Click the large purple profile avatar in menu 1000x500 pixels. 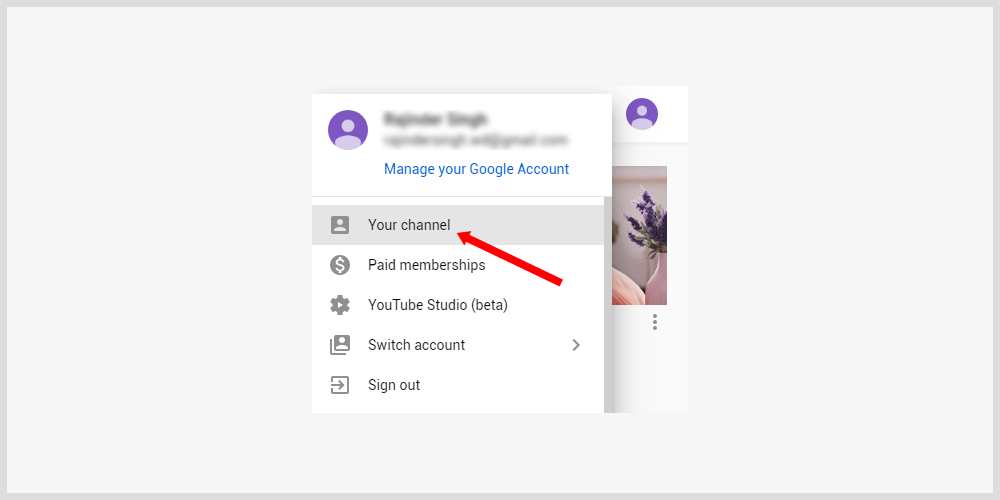348,130
